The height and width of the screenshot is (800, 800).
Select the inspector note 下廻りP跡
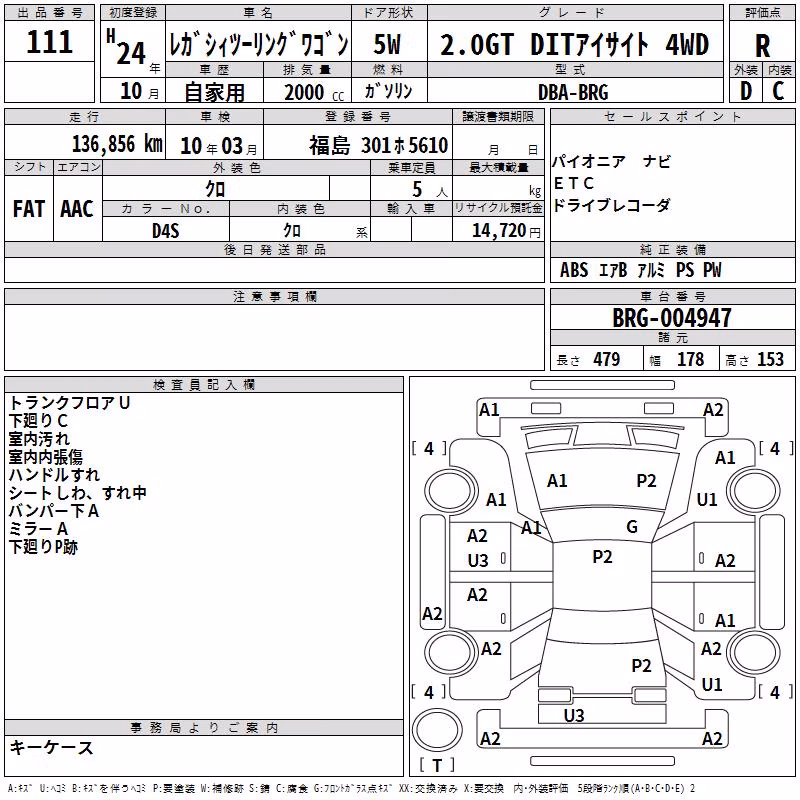point(43,547)
